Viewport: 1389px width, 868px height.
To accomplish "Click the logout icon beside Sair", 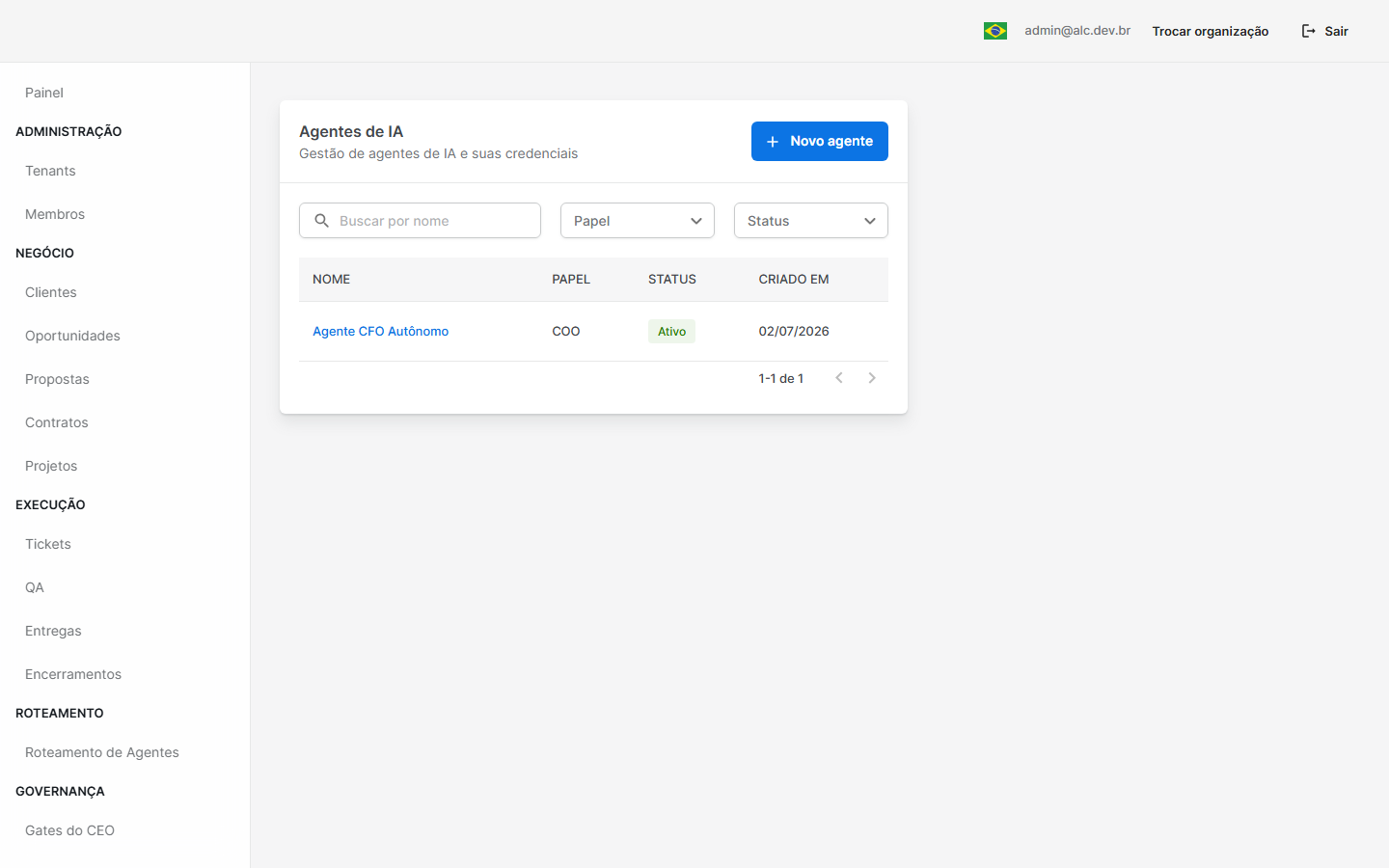I will tap(1309, 31).
